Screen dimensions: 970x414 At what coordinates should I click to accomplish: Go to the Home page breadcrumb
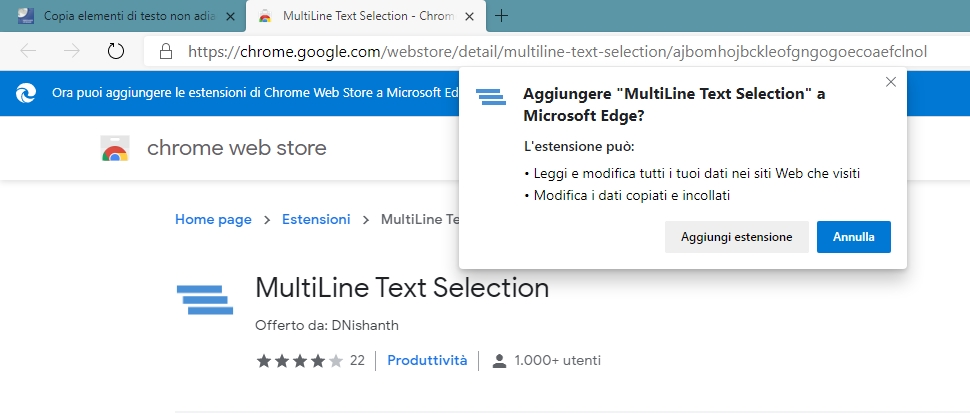[213, 219]
